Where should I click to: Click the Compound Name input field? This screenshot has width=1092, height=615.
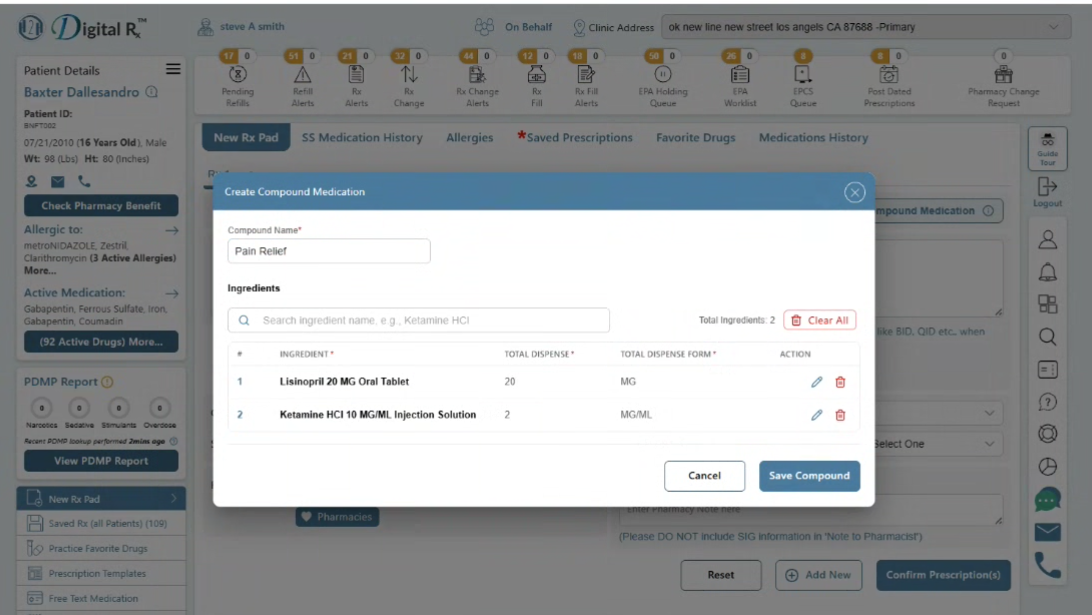click(x=329, y=251)
